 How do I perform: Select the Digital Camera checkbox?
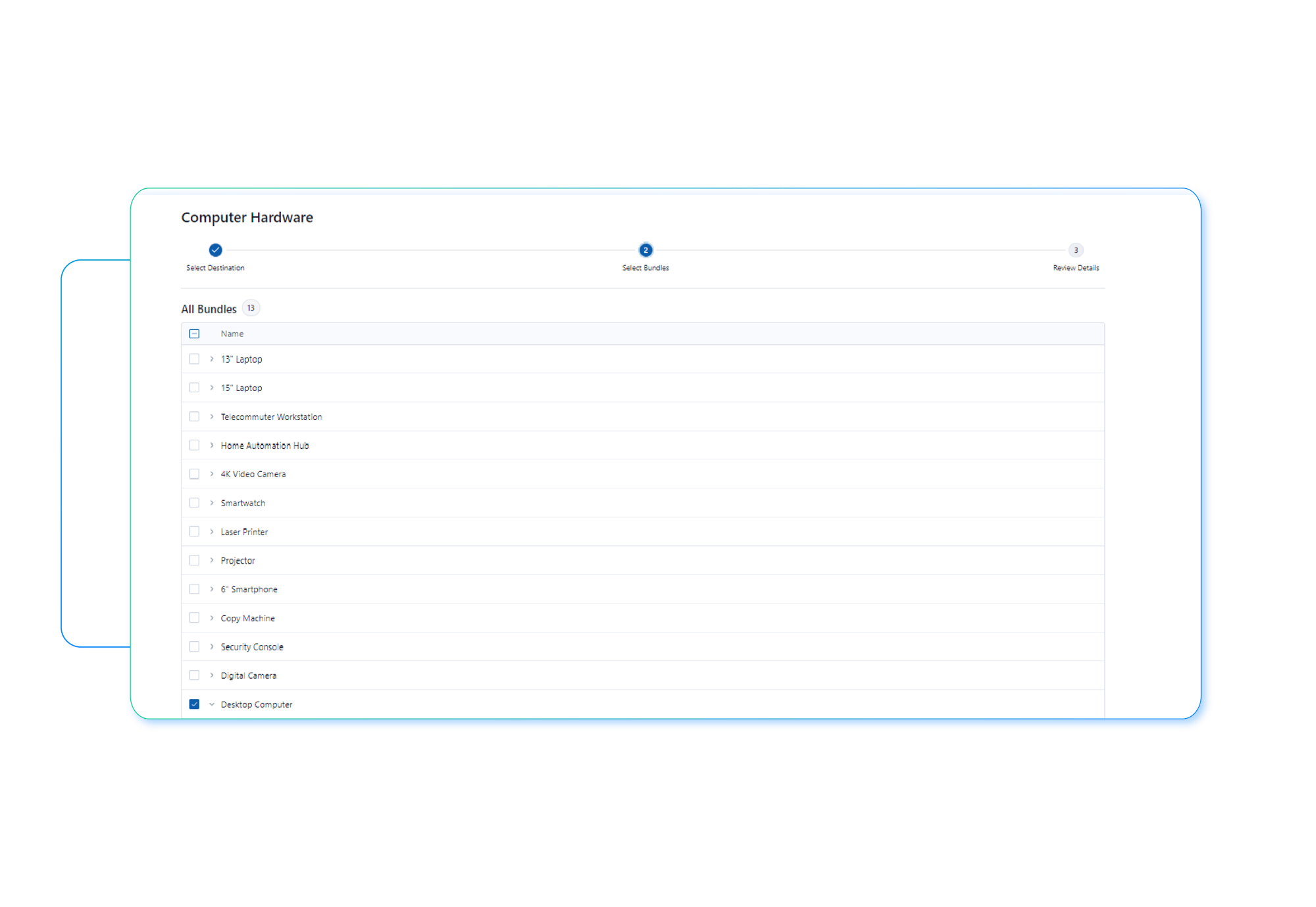194,675
